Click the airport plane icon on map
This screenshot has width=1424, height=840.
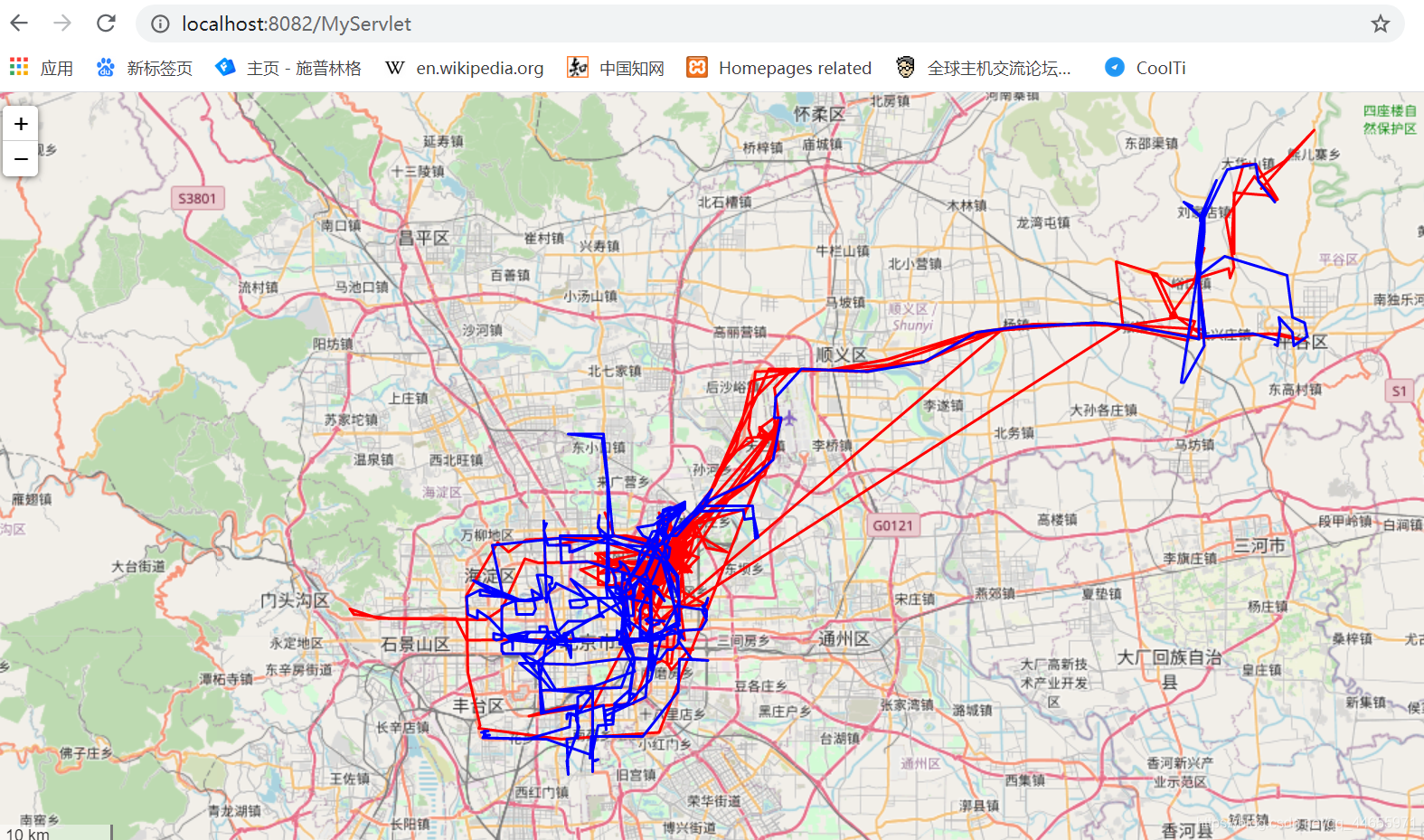point(789,418)
